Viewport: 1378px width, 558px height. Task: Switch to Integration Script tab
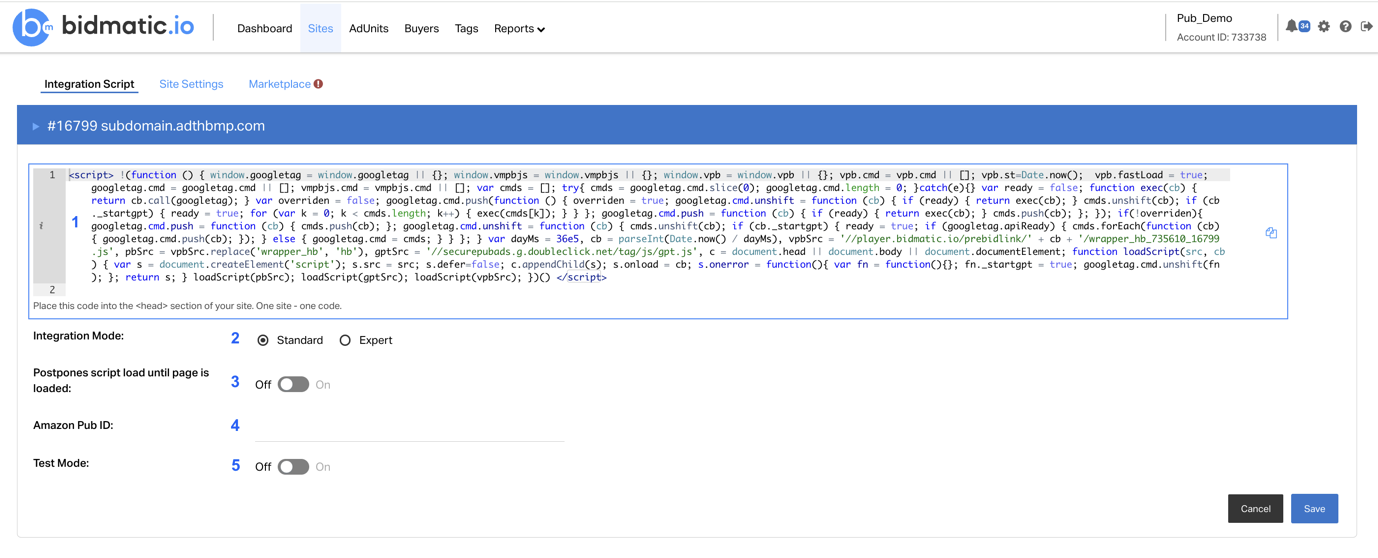pyautogui.click(x=89, y=84)
